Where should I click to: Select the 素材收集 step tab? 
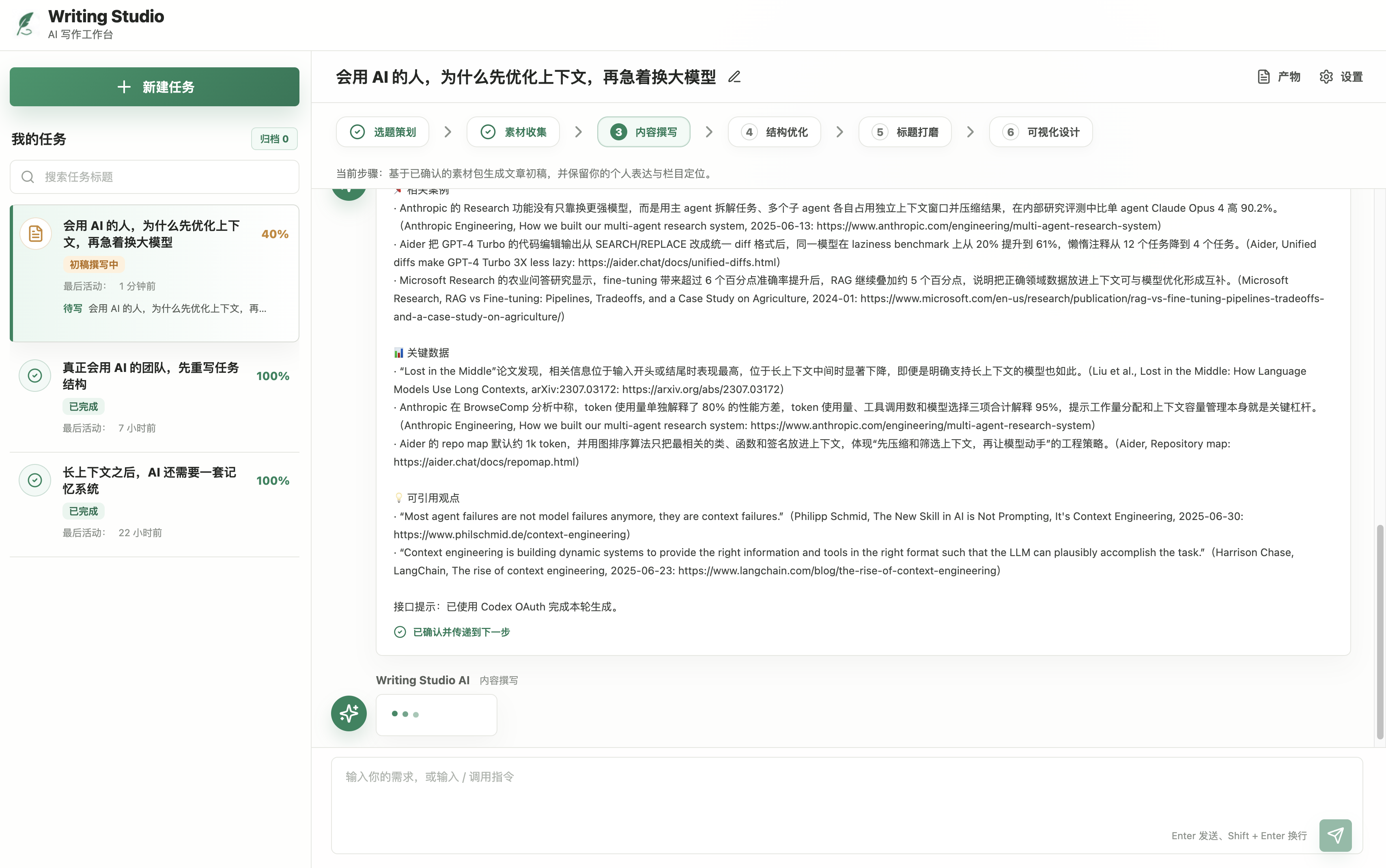tap(513, 132)
